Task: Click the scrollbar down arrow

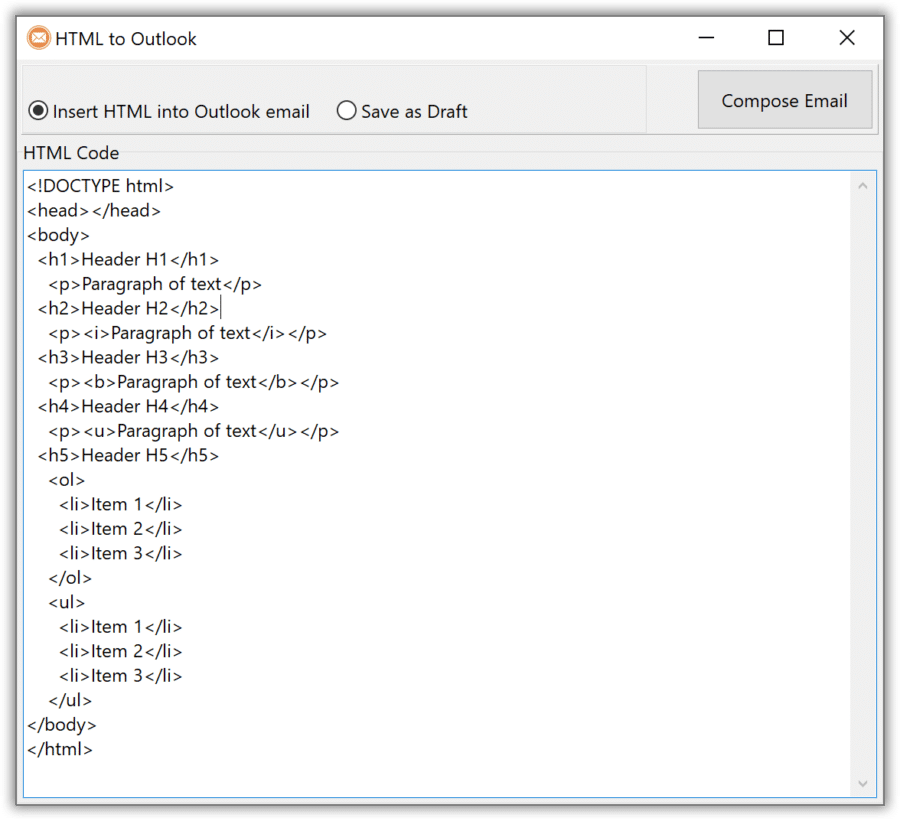Action: 863,784
